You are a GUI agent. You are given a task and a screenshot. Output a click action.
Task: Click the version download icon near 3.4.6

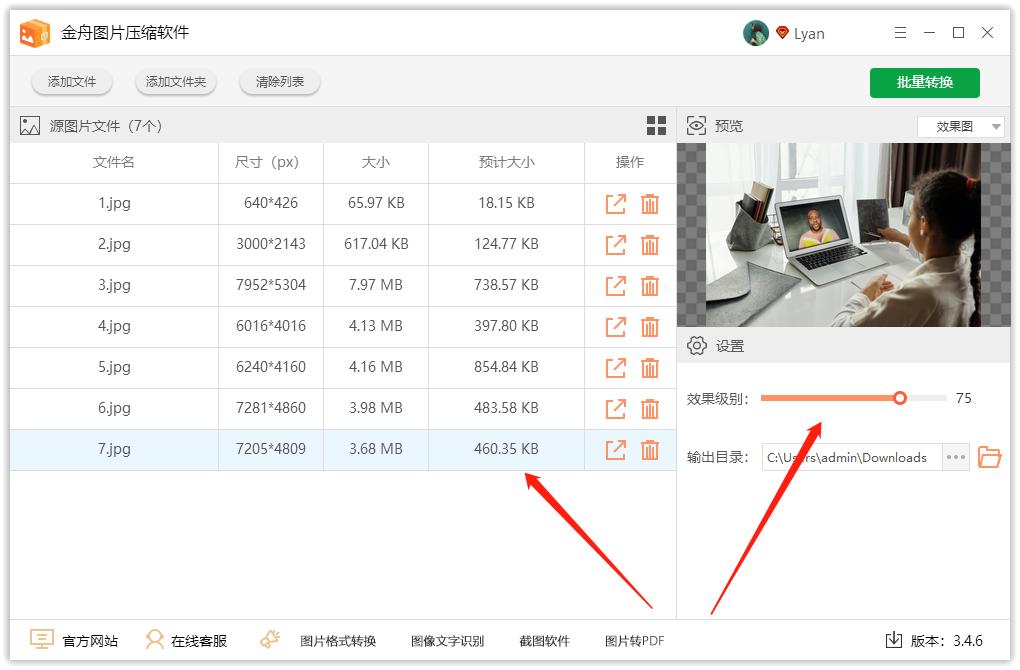pos(892,639)
